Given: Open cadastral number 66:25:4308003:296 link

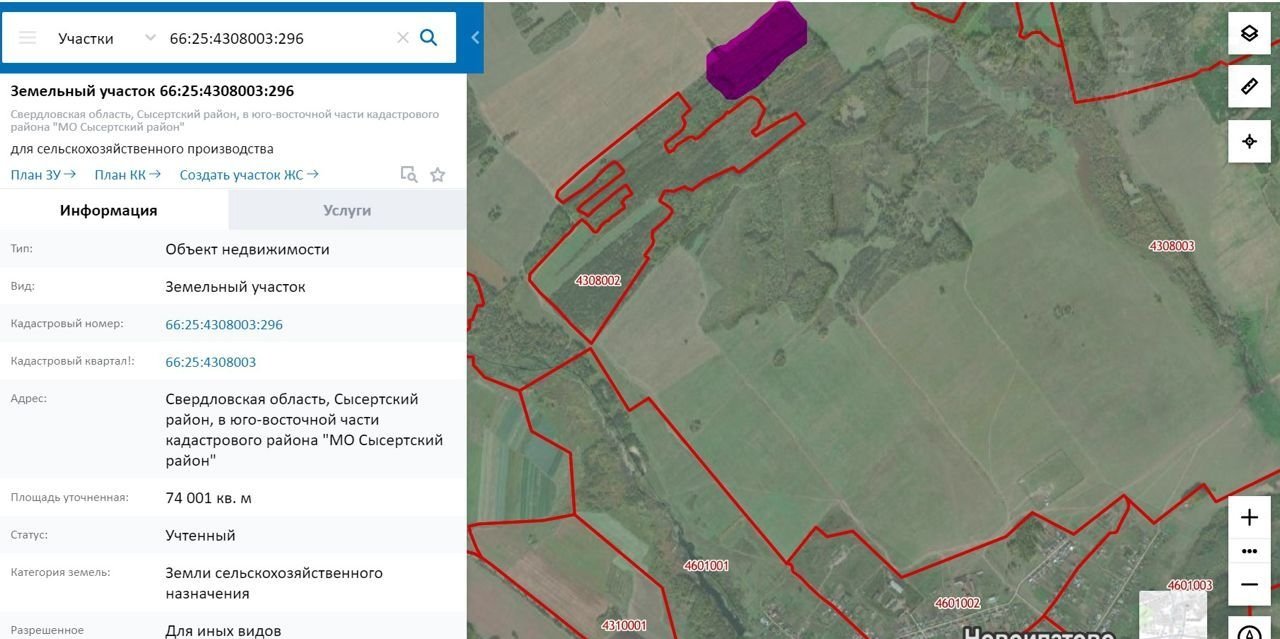Looking at the screenshot, I should click(x=224, y=325).
